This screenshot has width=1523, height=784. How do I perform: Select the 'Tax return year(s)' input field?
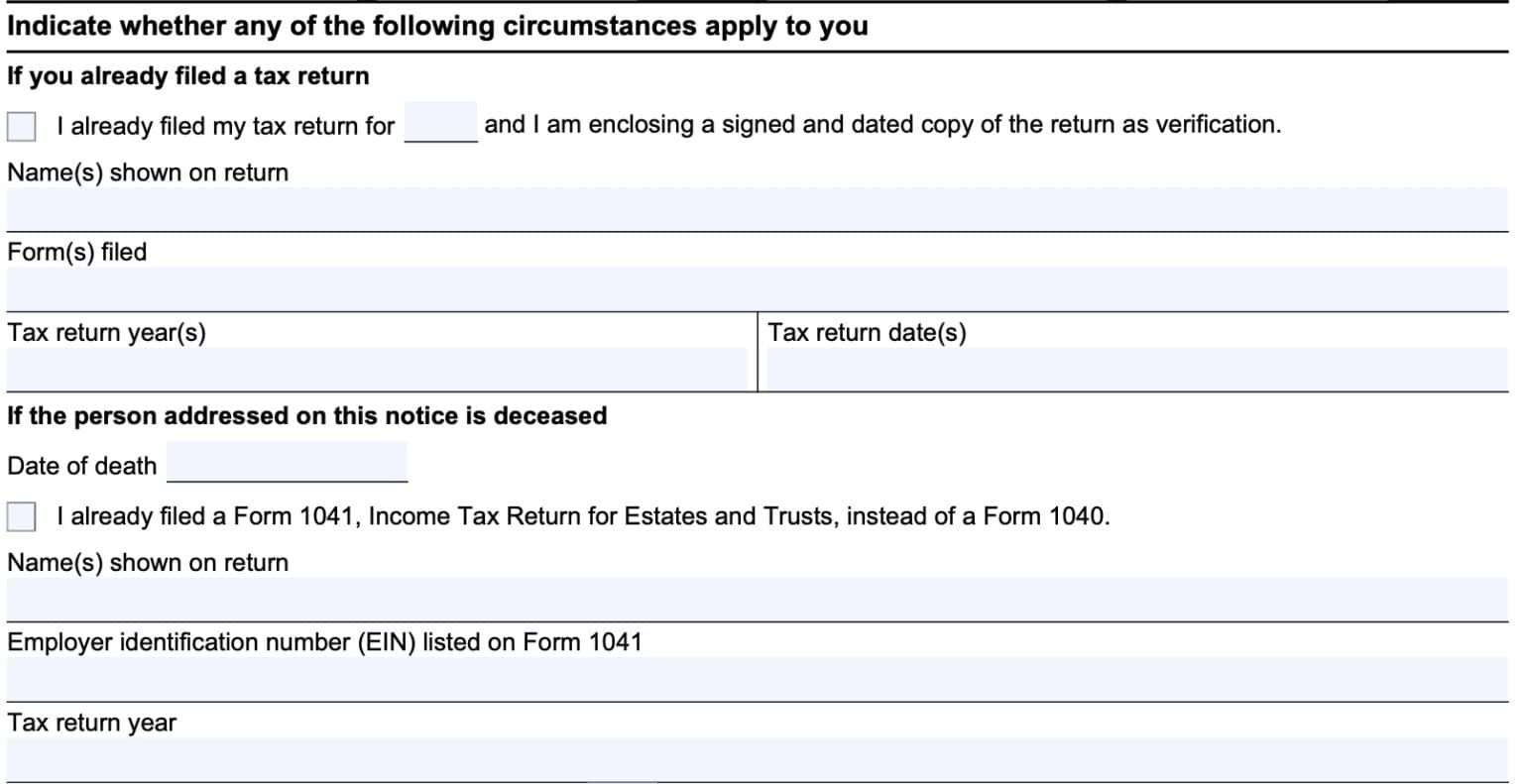tap(377, 369)
